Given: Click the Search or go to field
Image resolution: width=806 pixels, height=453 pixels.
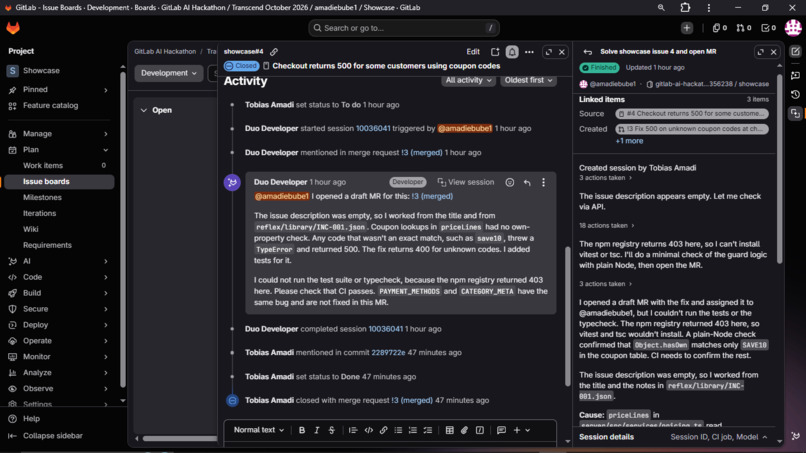Looking at the screenshot, I should [404, 28].
